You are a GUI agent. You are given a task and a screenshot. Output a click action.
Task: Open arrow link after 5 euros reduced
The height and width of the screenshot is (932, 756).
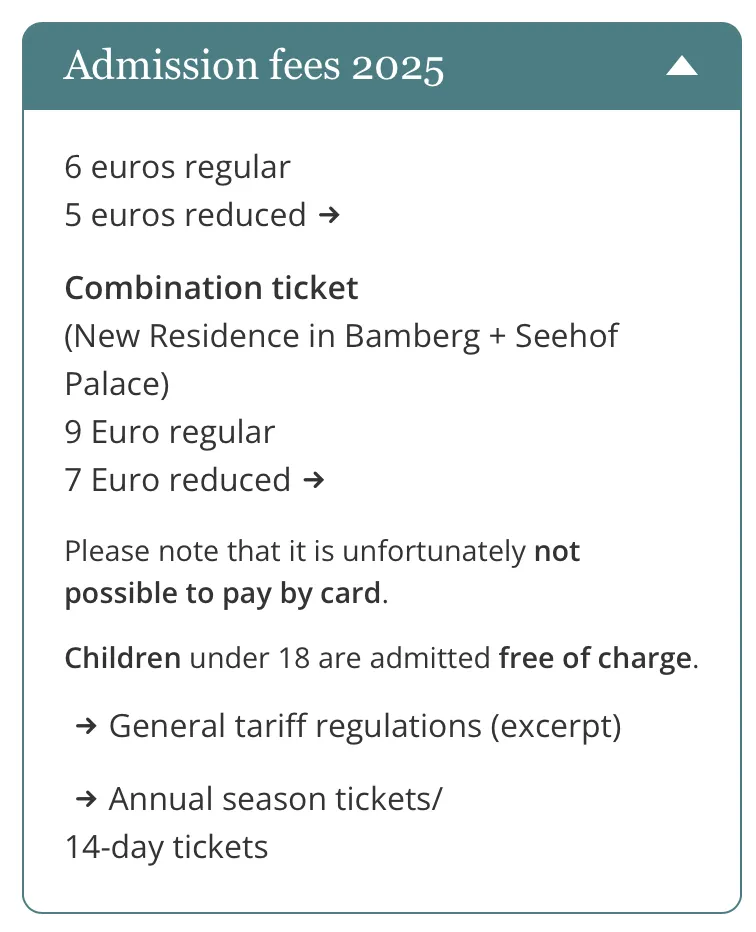coord(329,215)
